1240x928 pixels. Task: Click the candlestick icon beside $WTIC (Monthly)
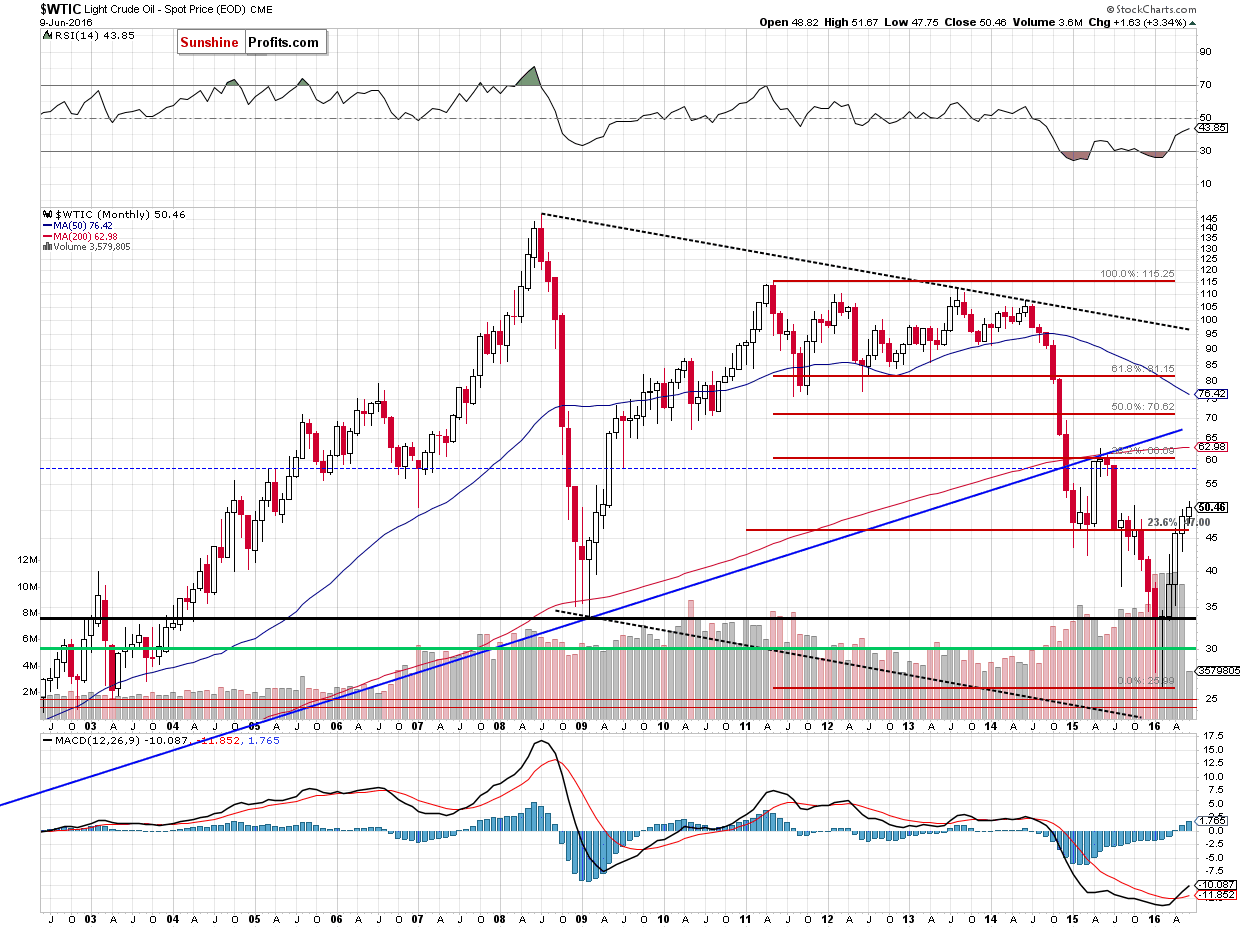[x=46, y=214]
